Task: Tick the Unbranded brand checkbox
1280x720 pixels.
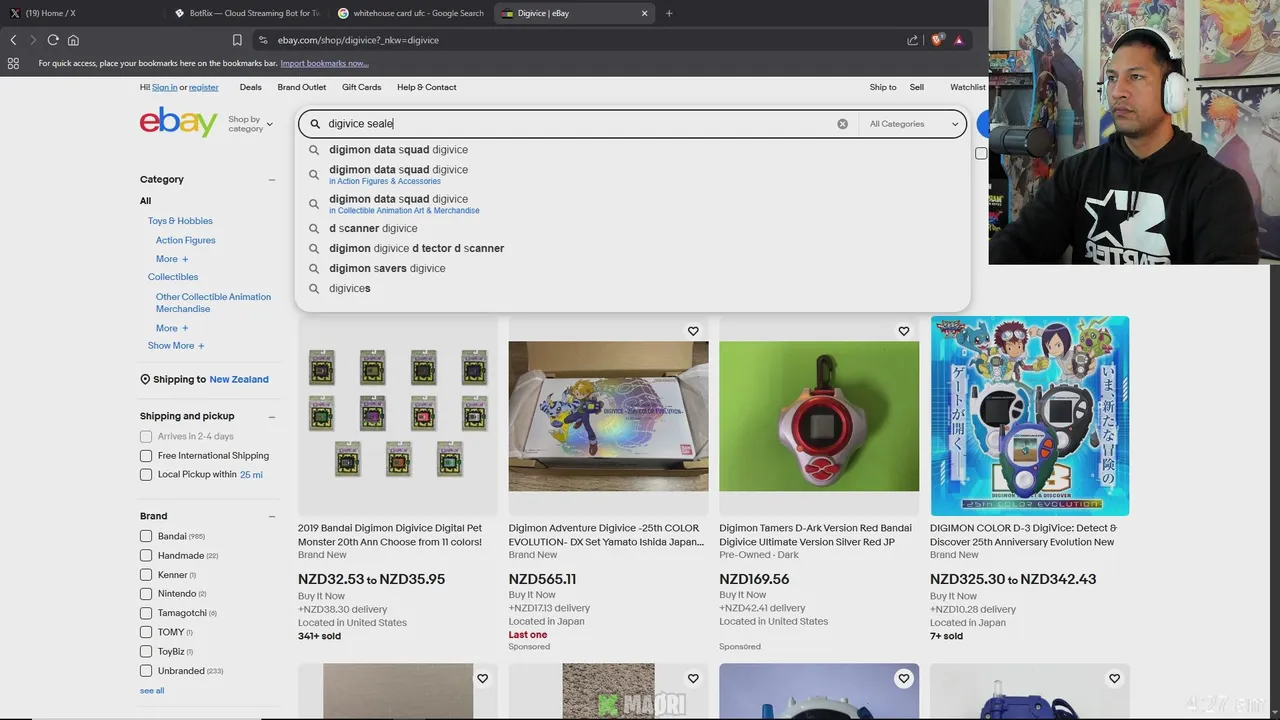Action: click(x=146, y=671)
